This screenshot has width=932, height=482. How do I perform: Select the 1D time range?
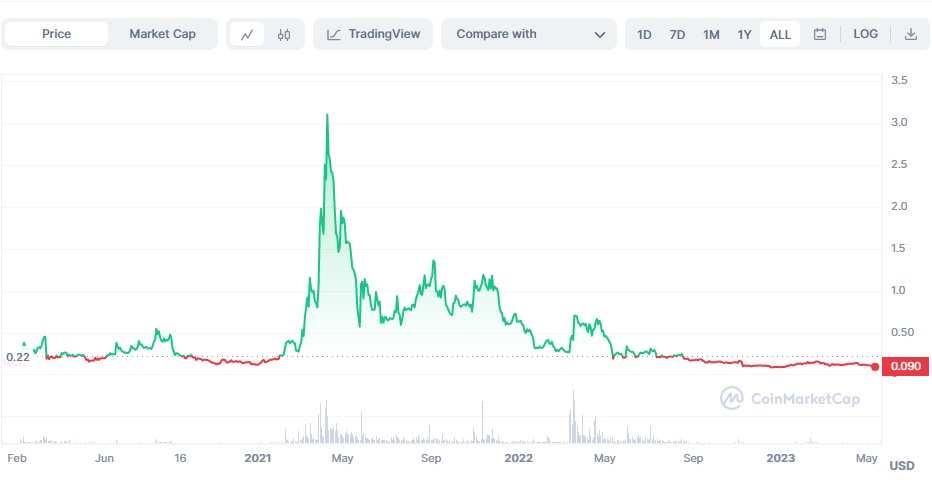pyautogui.click(x=644, y=34)
